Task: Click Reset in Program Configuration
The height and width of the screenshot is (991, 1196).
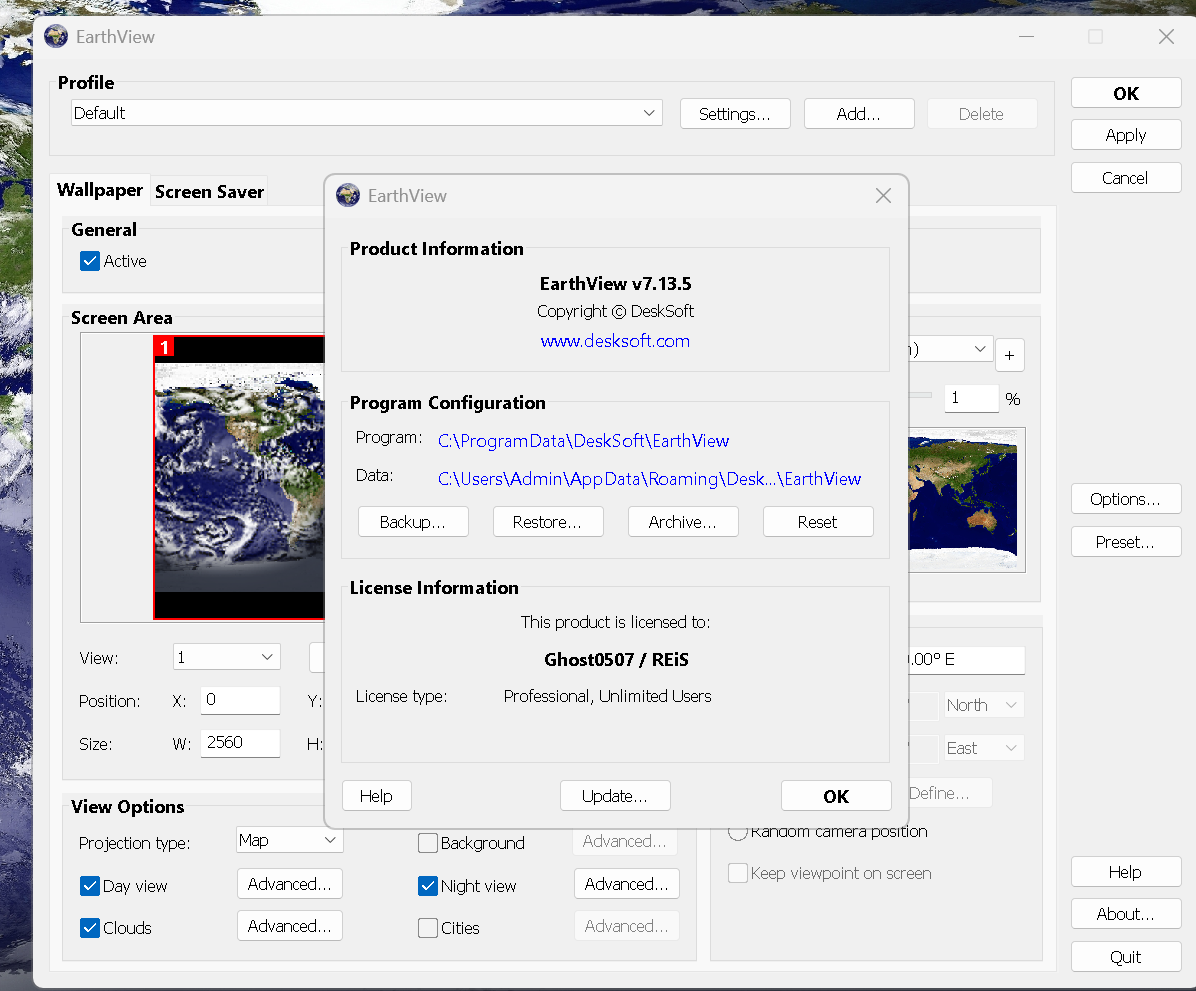Action: 818,522
